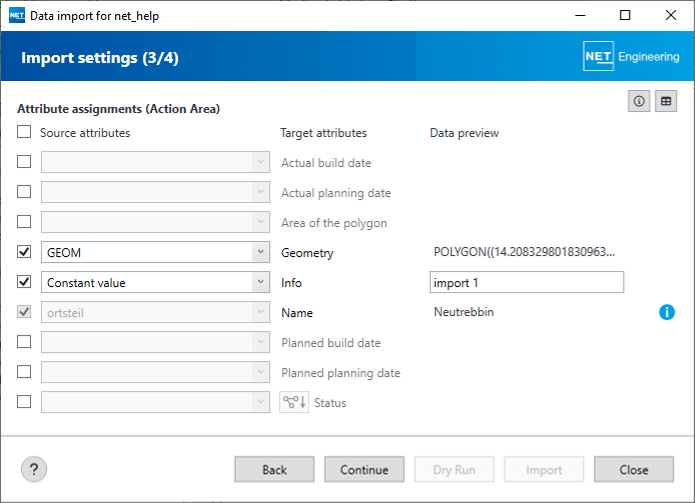Enable the Actual build date checkbox
The image size is (695, 503).
24,162
